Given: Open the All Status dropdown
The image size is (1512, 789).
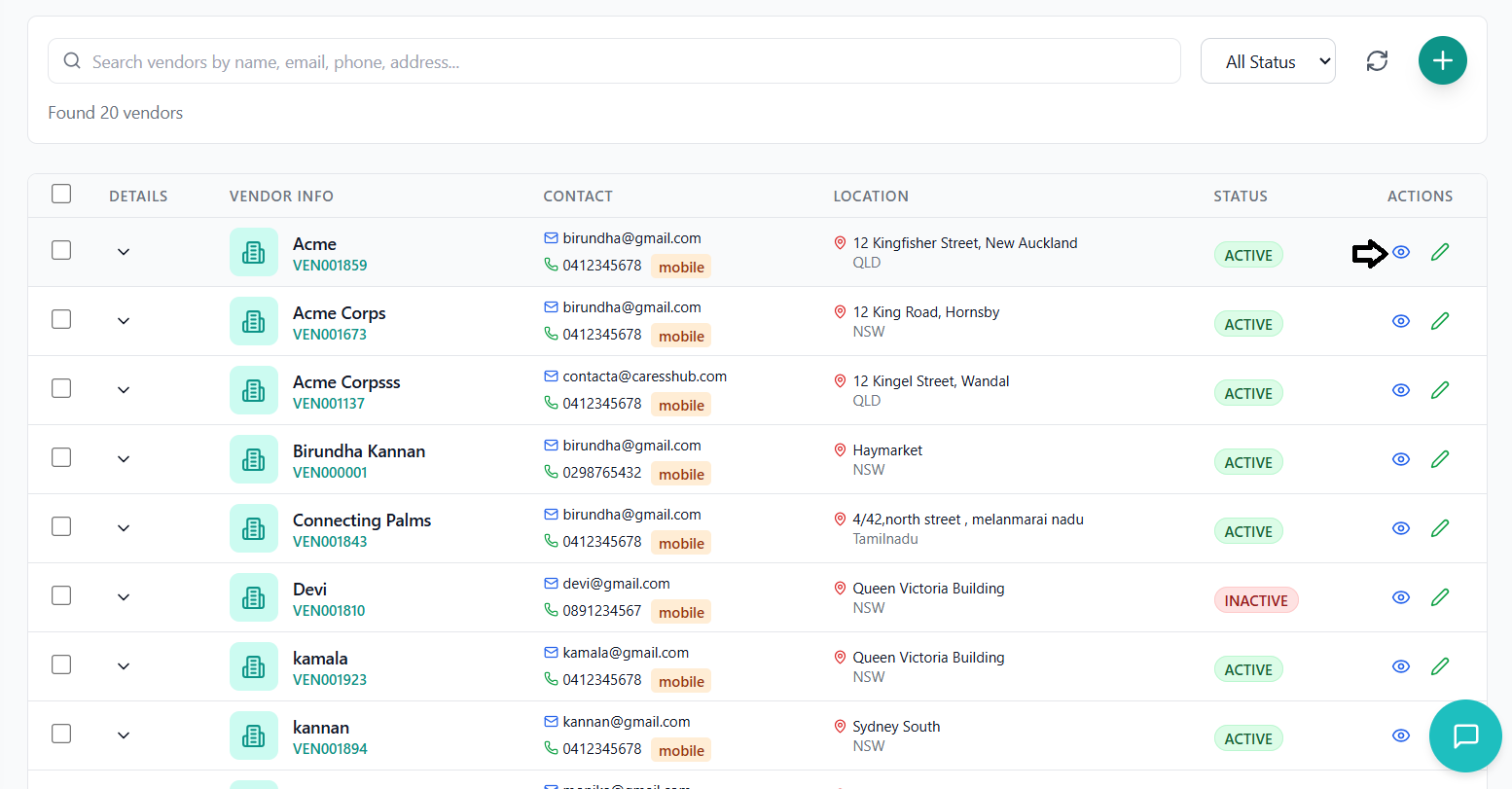Looking at the screenshot, I should (x=1268, y=60).
